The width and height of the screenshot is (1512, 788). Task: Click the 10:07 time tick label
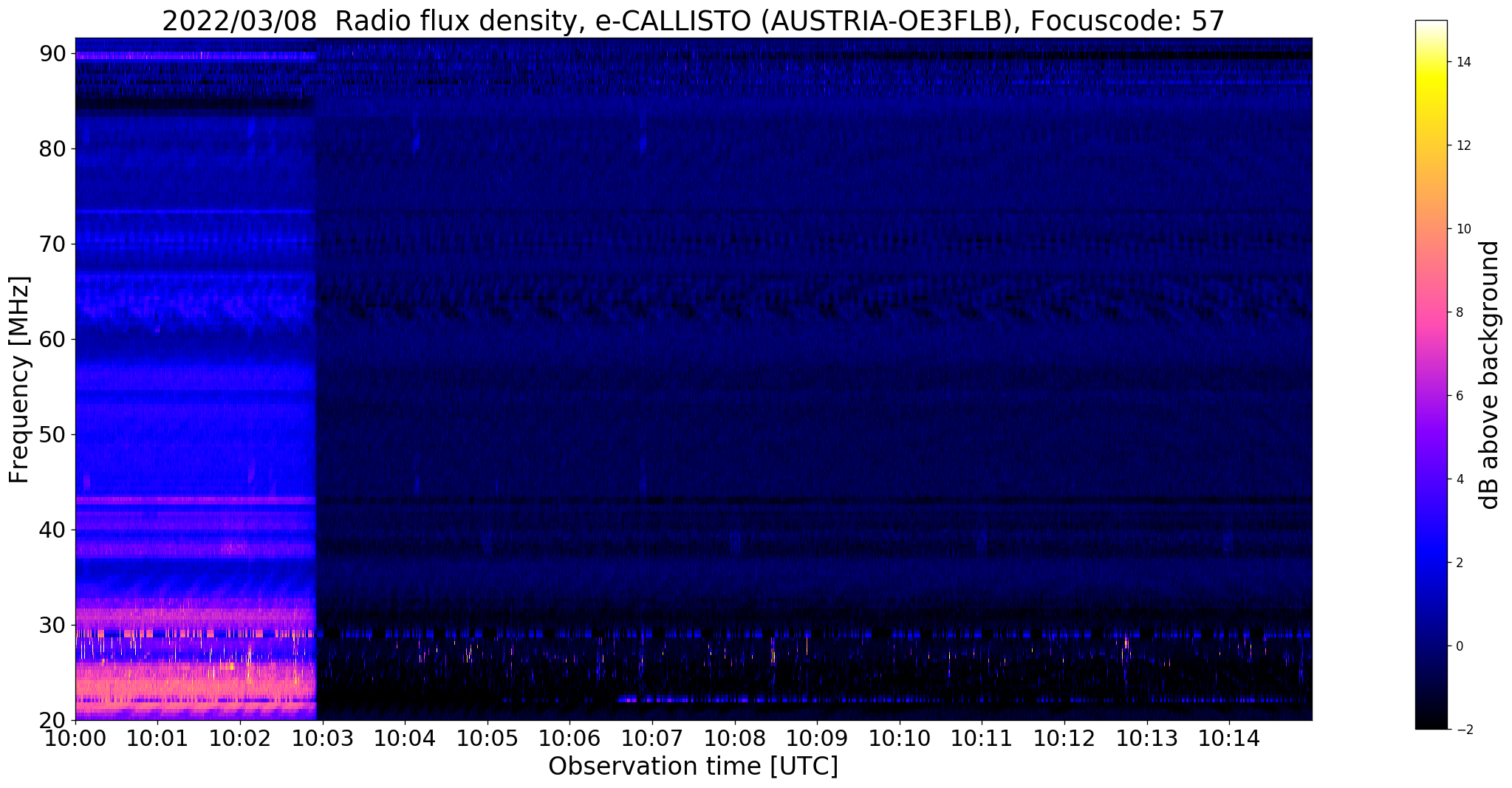coord(652,737)
